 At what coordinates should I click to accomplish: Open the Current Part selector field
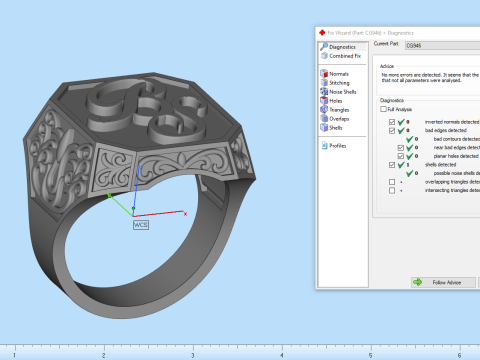(x=442, y=46)
